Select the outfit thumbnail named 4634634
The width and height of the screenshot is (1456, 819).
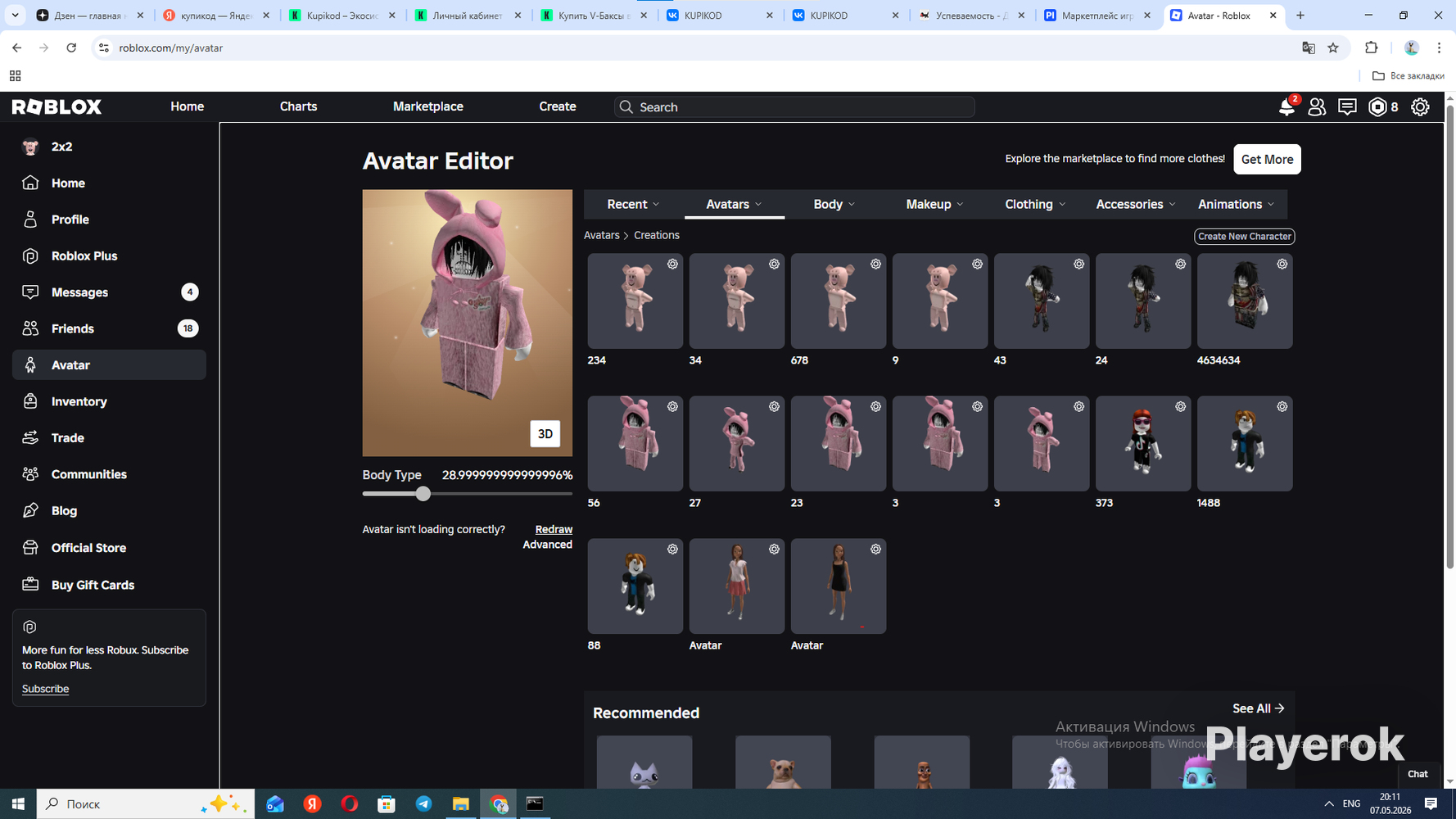coord(1245,301)
